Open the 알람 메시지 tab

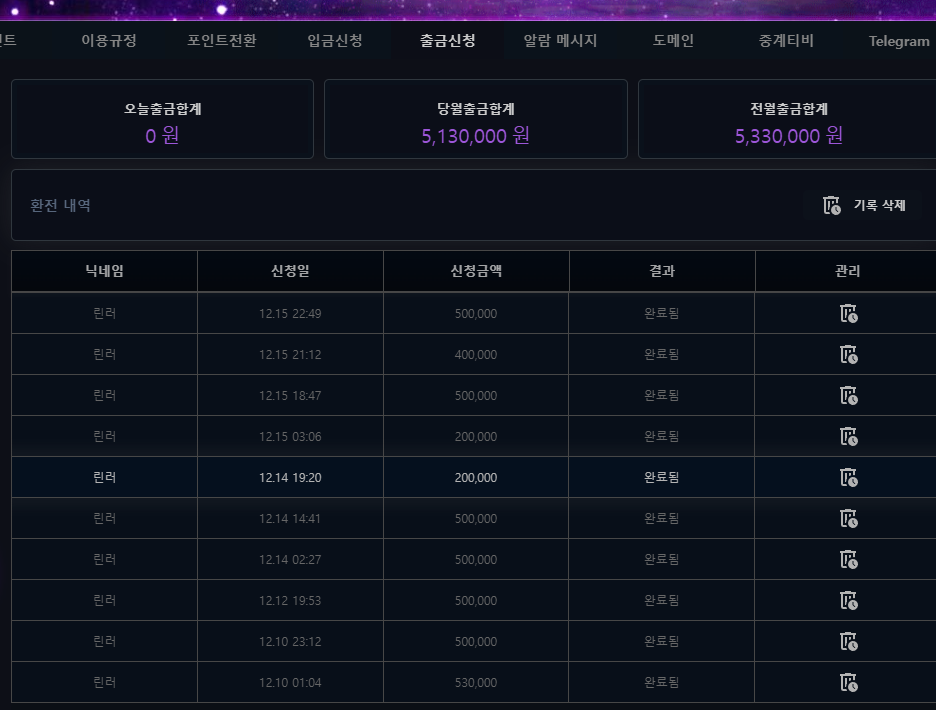[x=560, y=41]
